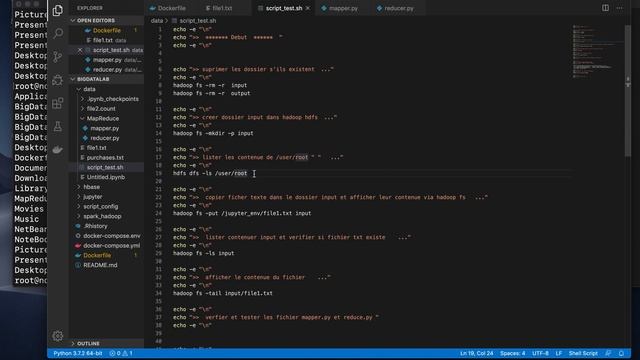Close the script_test.sh tab

(308, 8)
